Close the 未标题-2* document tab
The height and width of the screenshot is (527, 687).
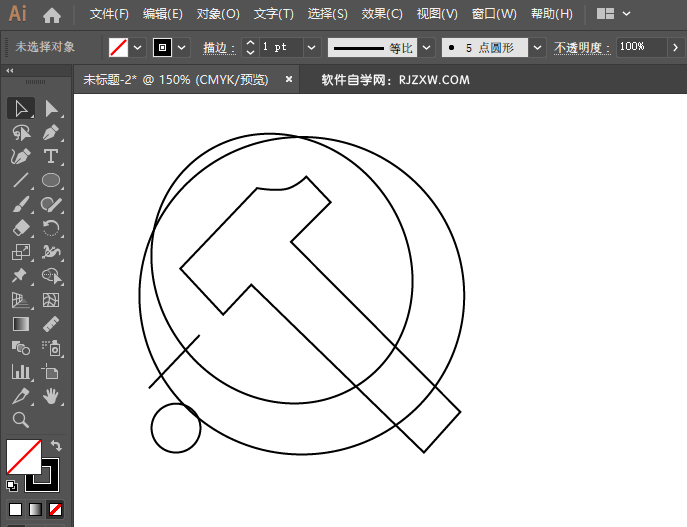(x=289, y=79)
